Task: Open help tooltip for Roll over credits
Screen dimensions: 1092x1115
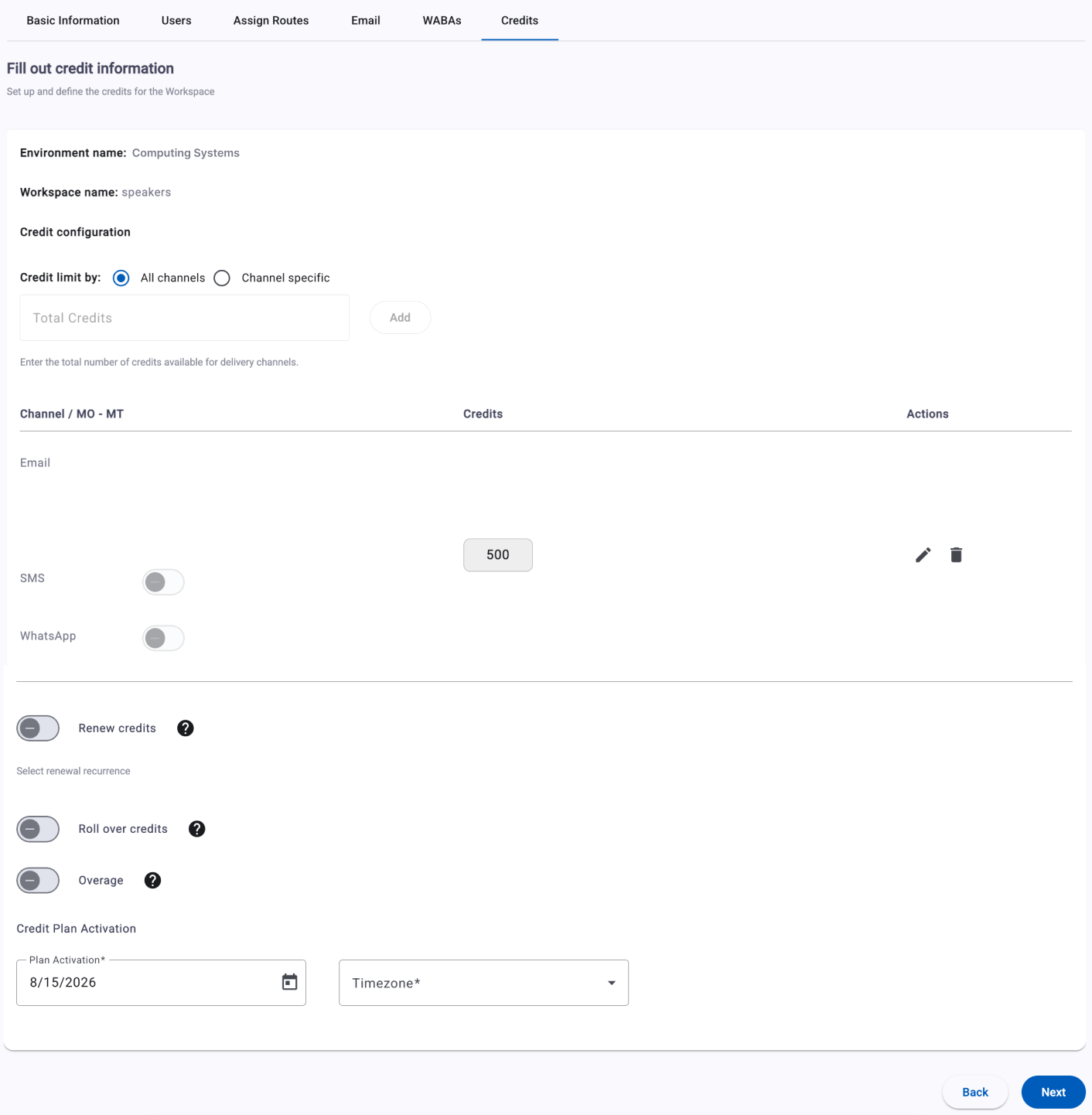Action: pos(197,829)
